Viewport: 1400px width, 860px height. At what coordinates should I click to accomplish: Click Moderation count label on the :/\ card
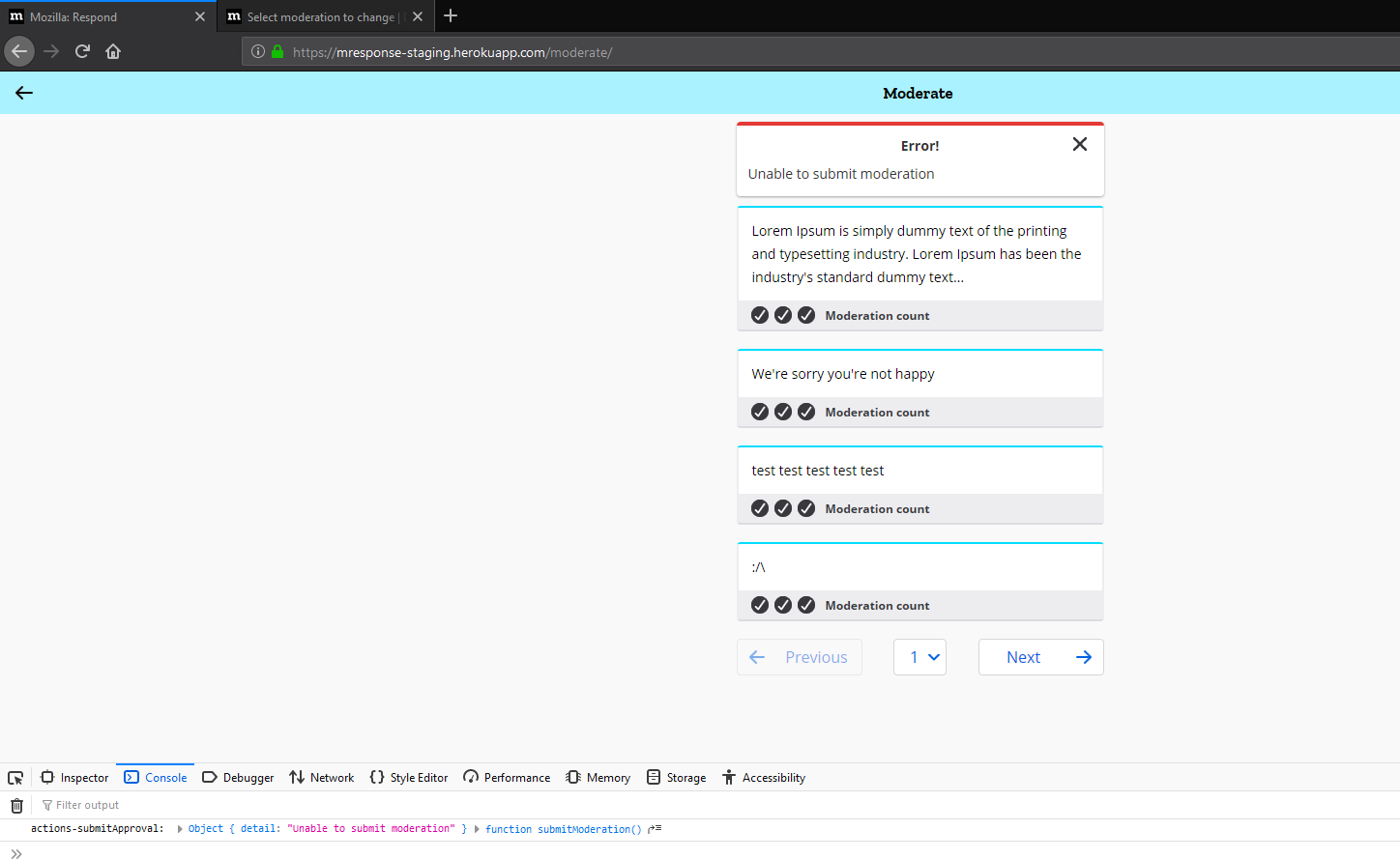point(877,606)
